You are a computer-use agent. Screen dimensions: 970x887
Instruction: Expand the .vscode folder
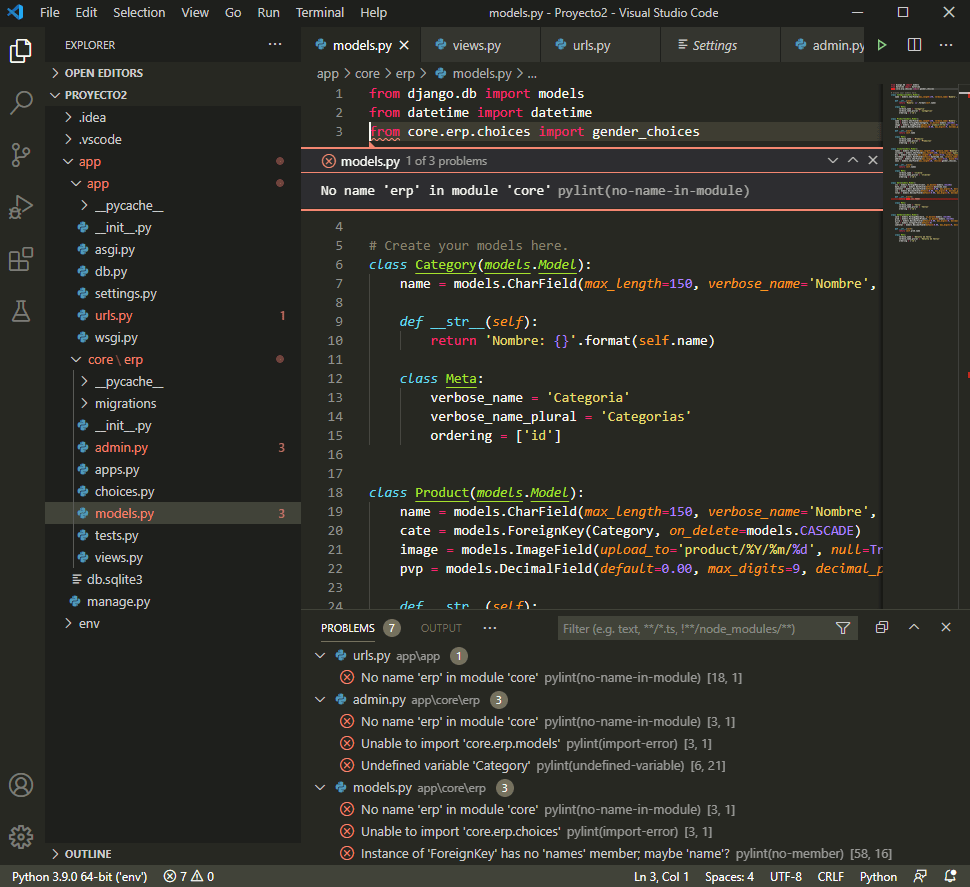(173, 139)
